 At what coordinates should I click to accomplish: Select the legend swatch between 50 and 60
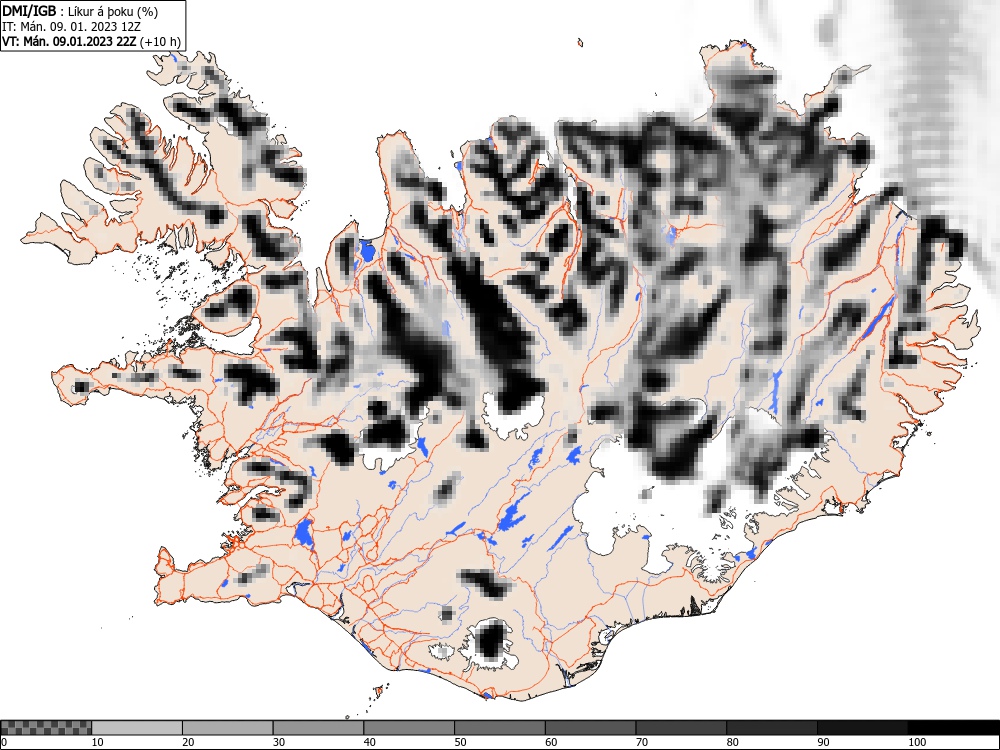point(499,728)
